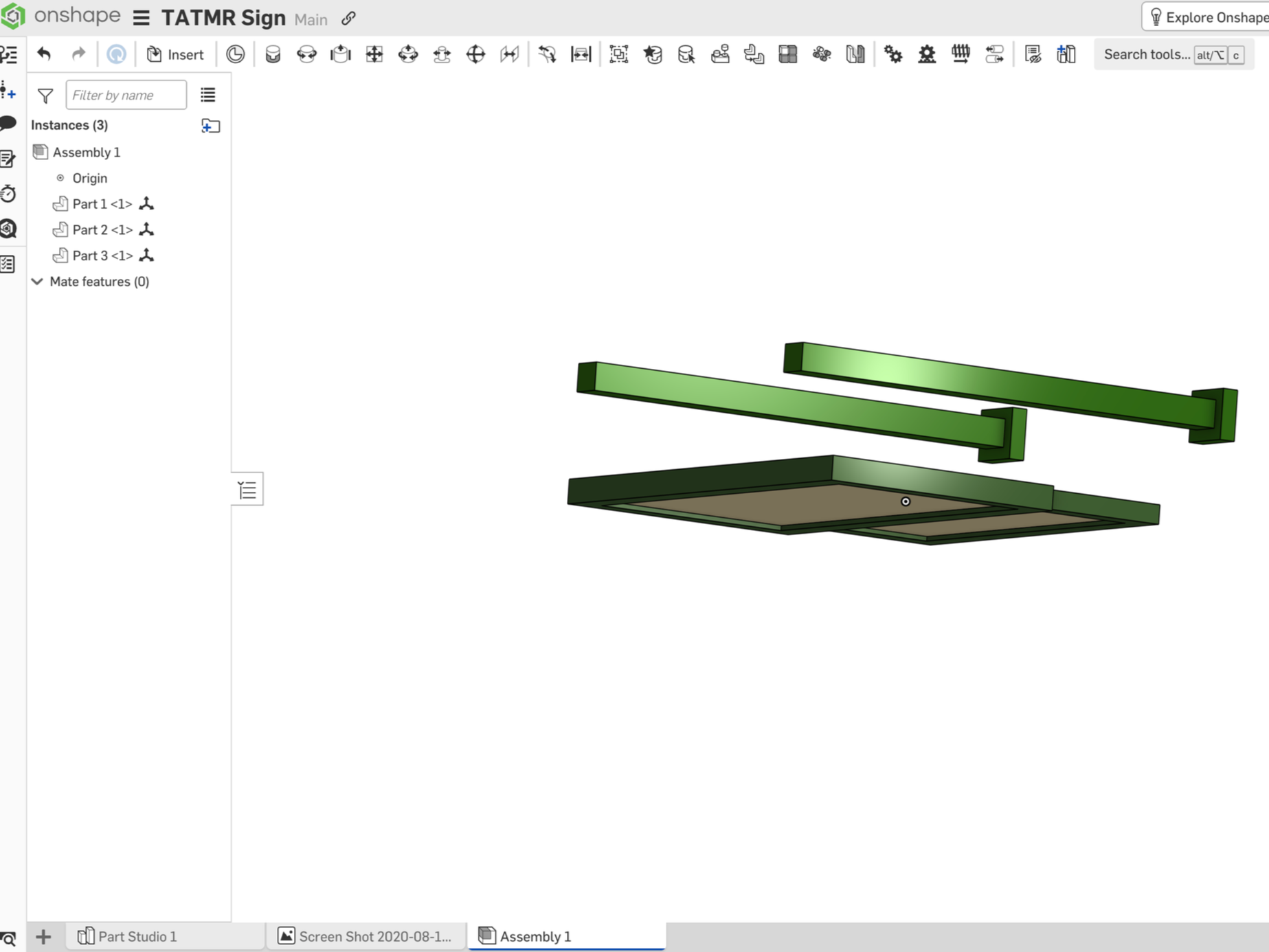Select the Group tool
This screenshot has height=952, width=1269.
pyautogui.click(x=619, y=54)
